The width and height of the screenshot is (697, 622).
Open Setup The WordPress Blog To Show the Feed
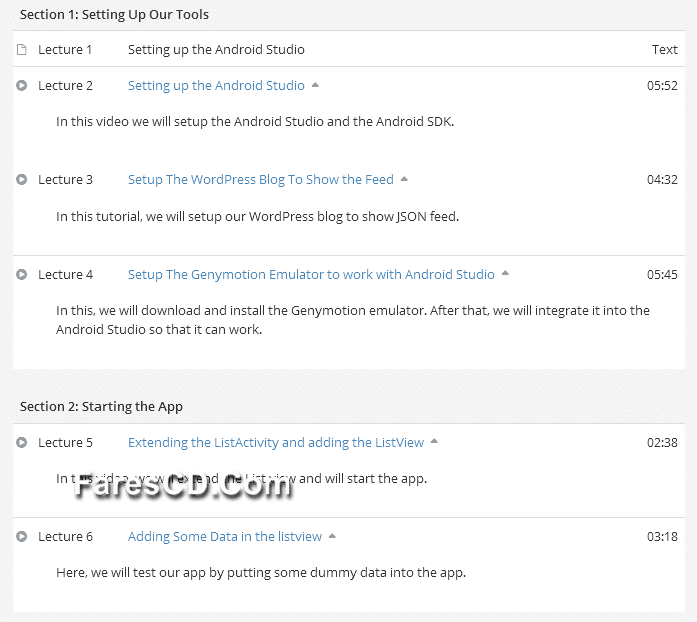pyautogui.click(x=261, y=180)
